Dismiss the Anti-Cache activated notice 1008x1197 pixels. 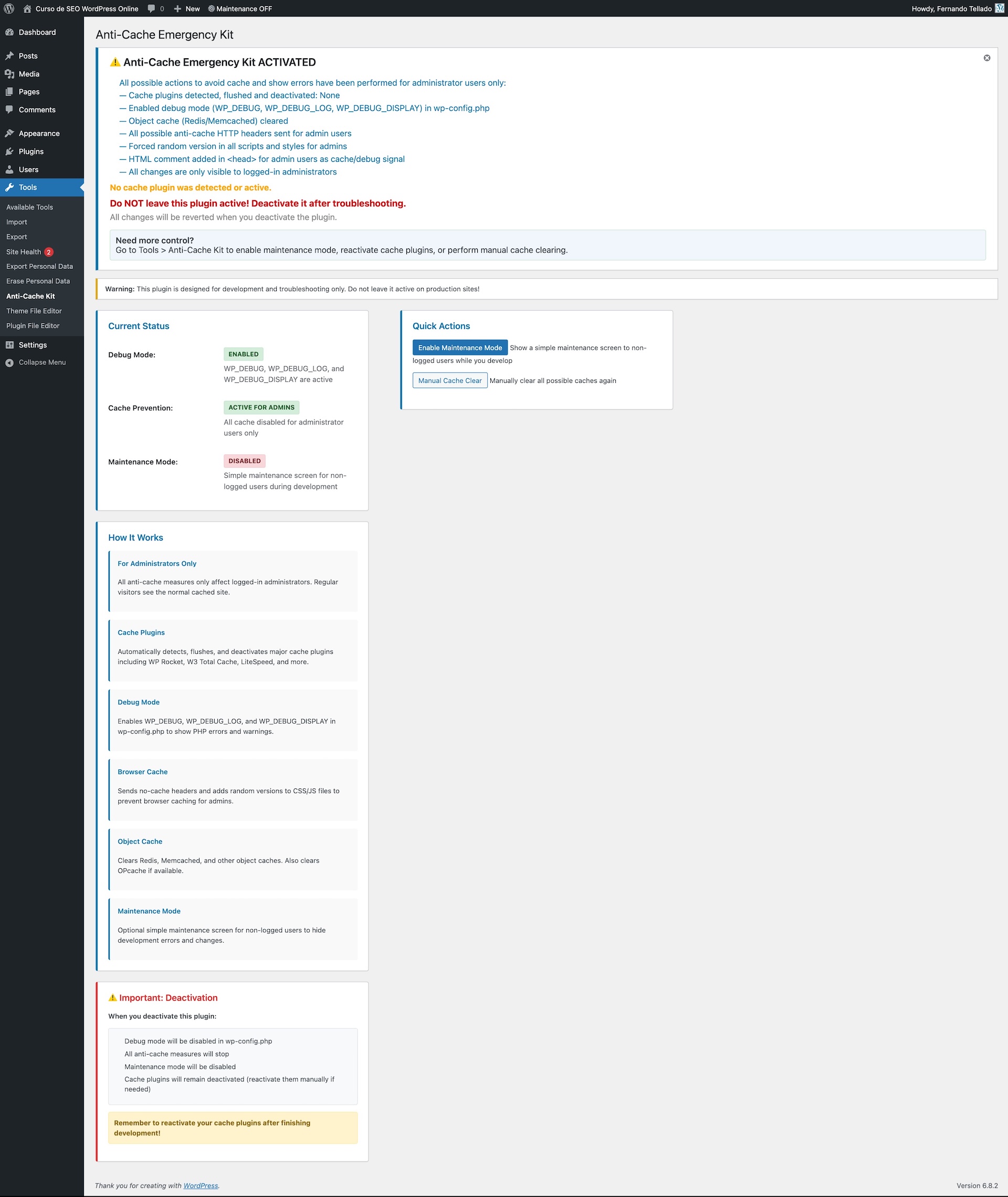point(986,58)
